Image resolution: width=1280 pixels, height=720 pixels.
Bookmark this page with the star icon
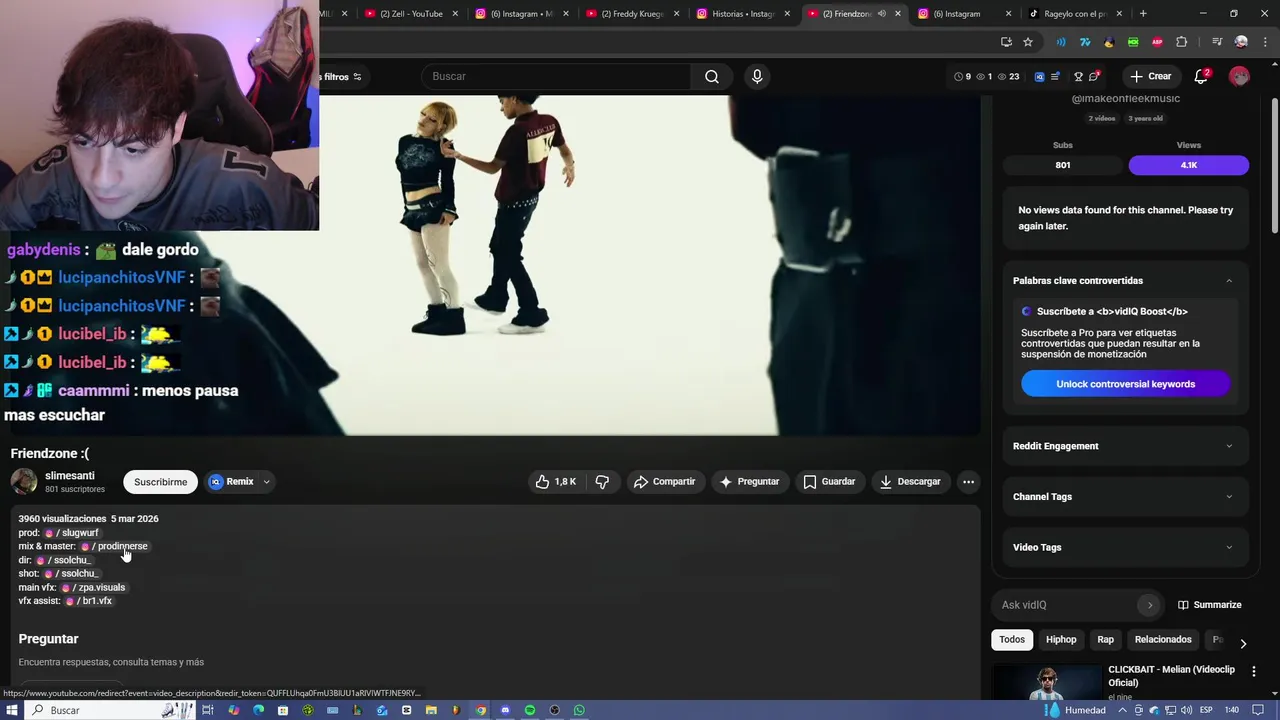click(1028, 42)
